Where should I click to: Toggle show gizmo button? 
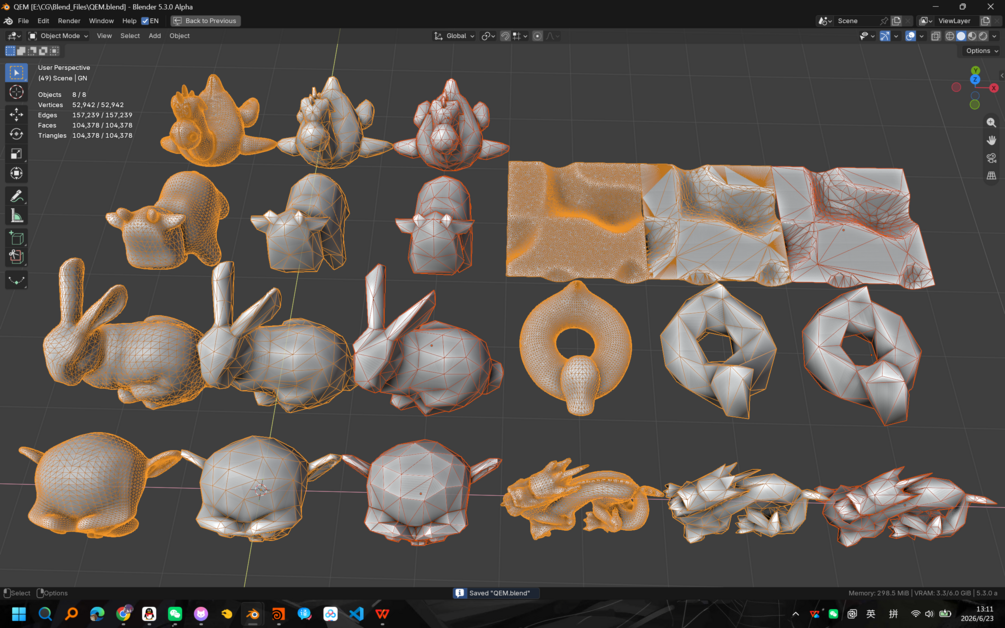[885, 36]
